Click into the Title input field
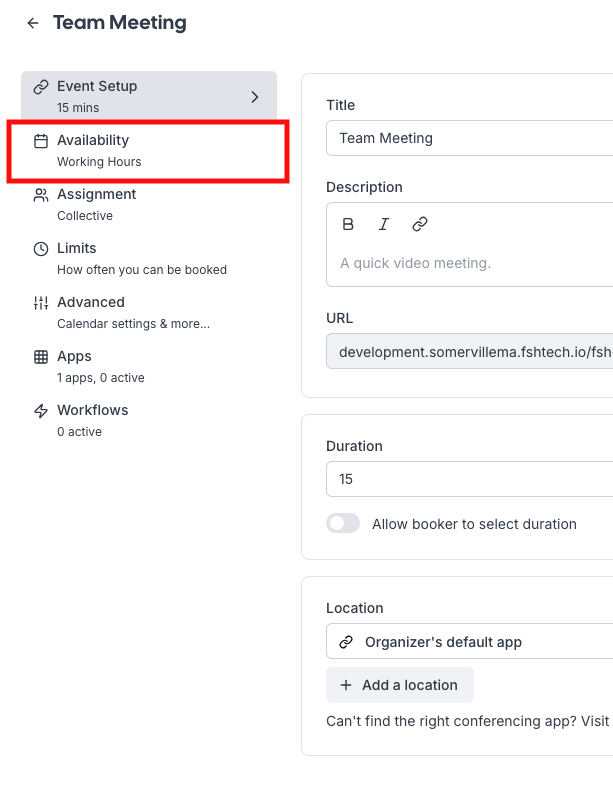 (x=470, y=138)
